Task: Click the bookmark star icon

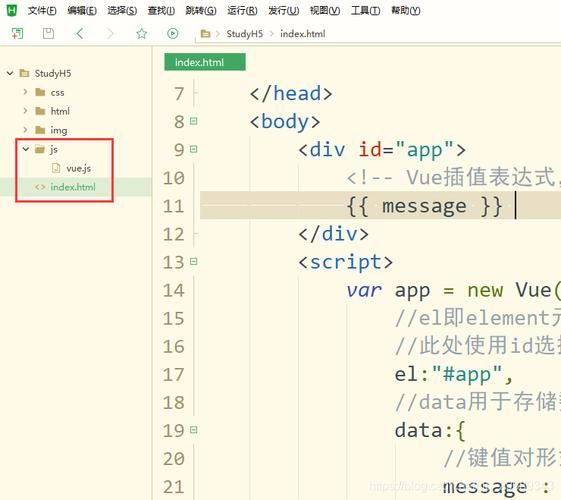Action: [142, 34]
